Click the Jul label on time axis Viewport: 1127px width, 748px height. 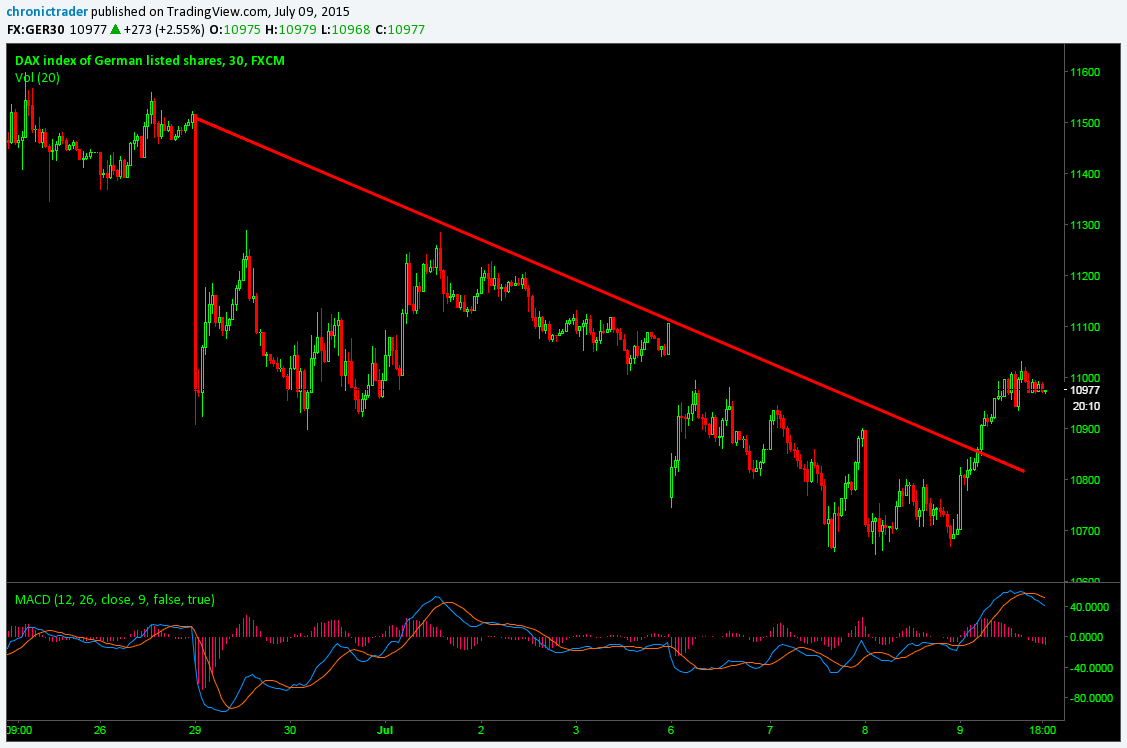click(386, 730)
